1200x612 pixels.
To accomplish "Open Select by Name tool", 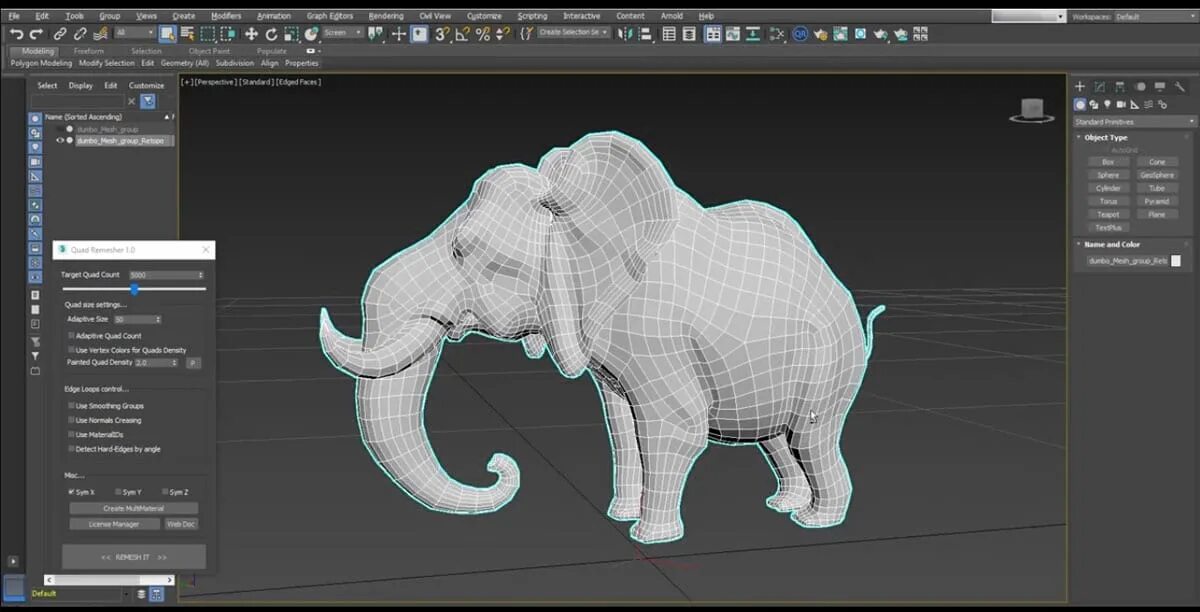I will click(187, 33).
